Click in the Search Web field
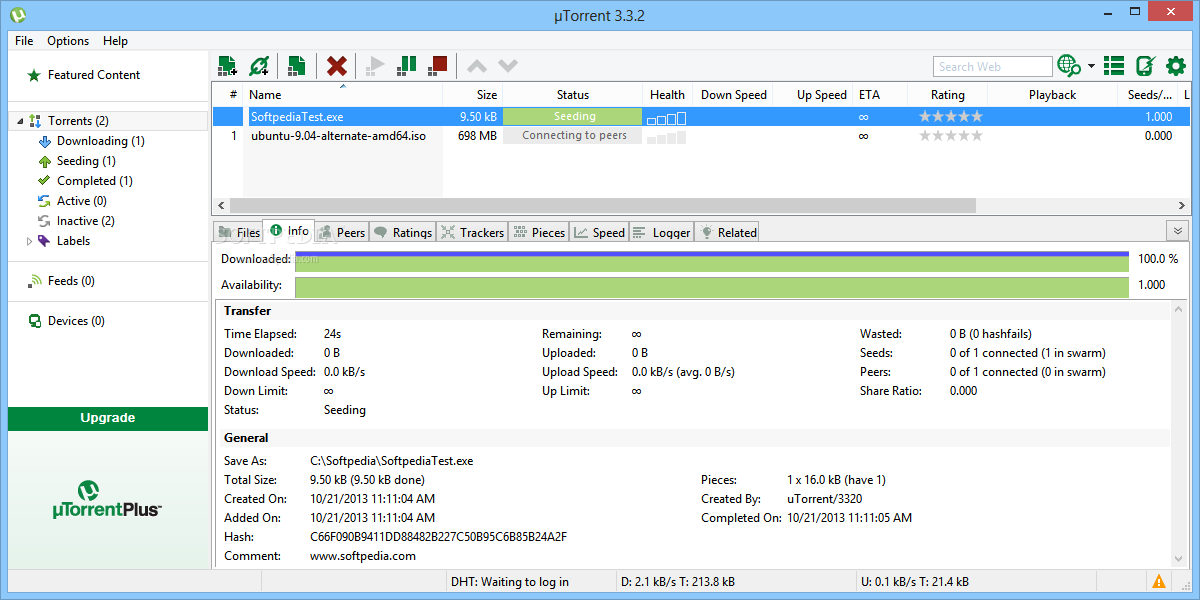The height and width of the screenshot is (600, 1200). point(993,66)
